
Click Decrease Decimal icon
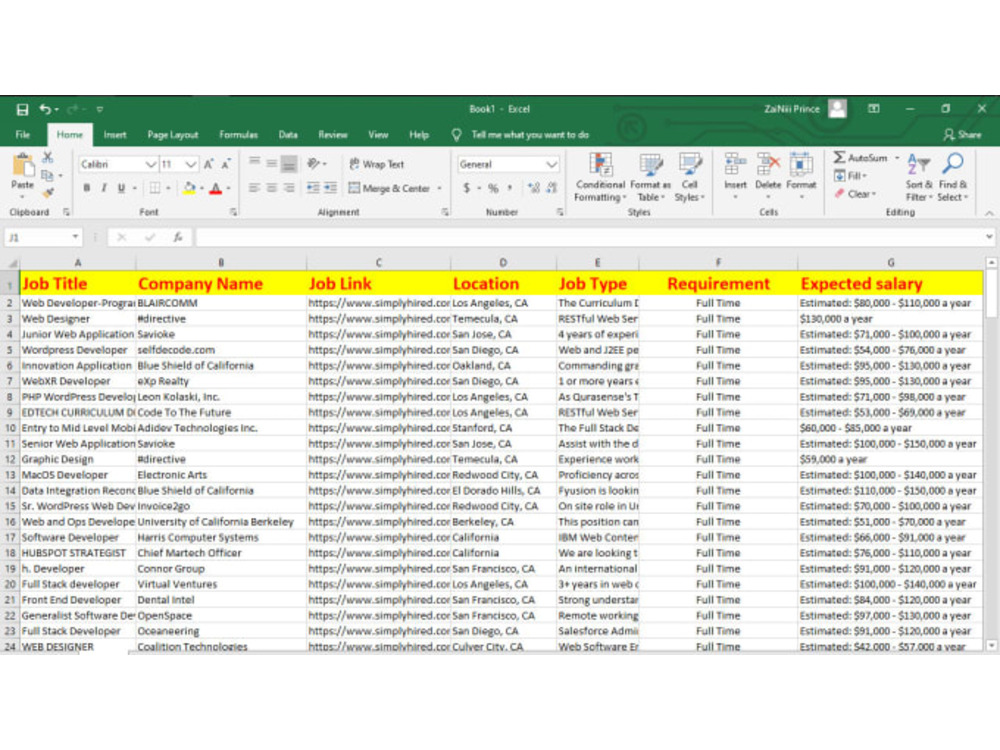552,188
